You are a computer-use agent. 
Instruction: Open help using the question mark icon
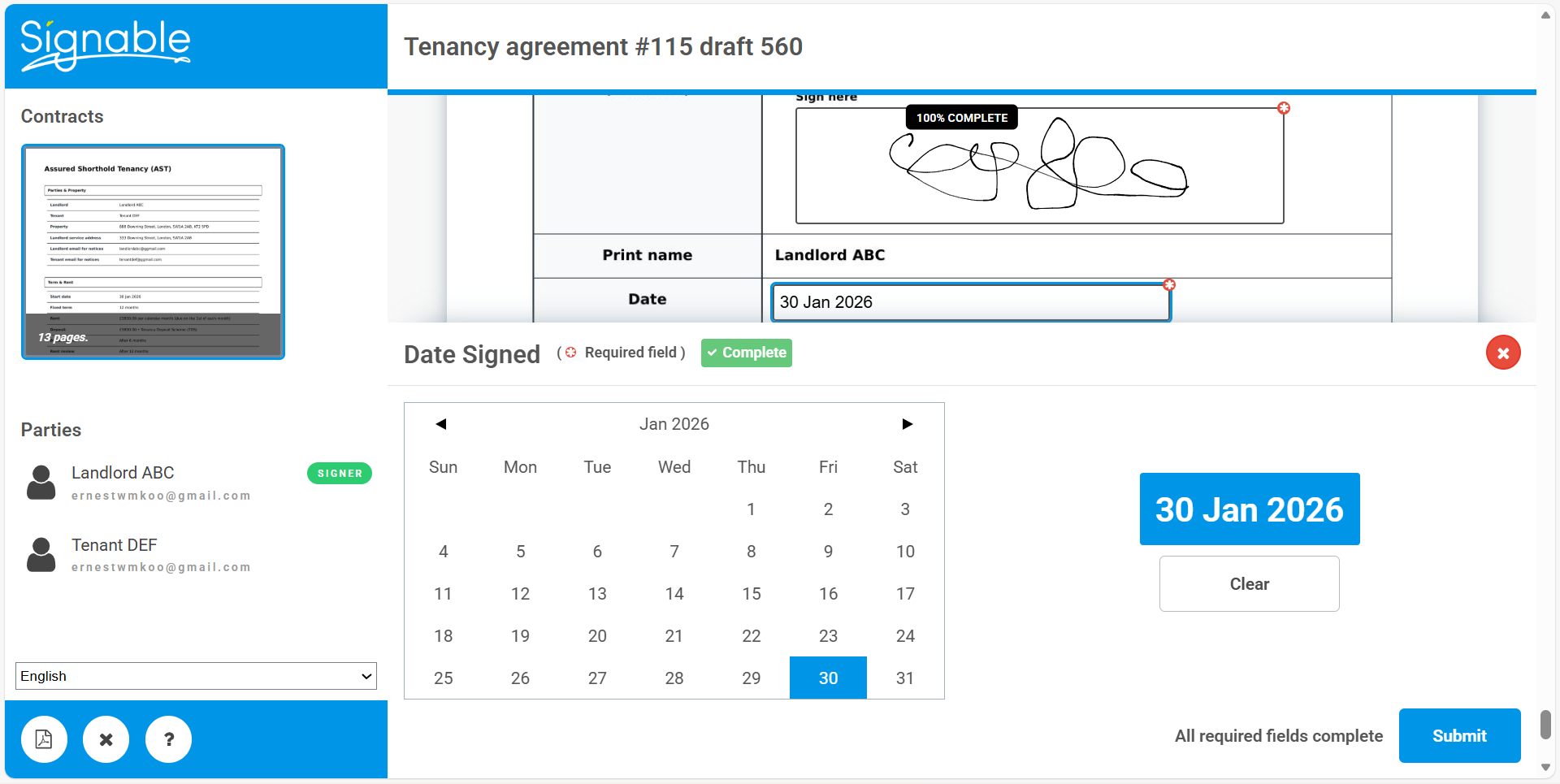tap(168, 739)
